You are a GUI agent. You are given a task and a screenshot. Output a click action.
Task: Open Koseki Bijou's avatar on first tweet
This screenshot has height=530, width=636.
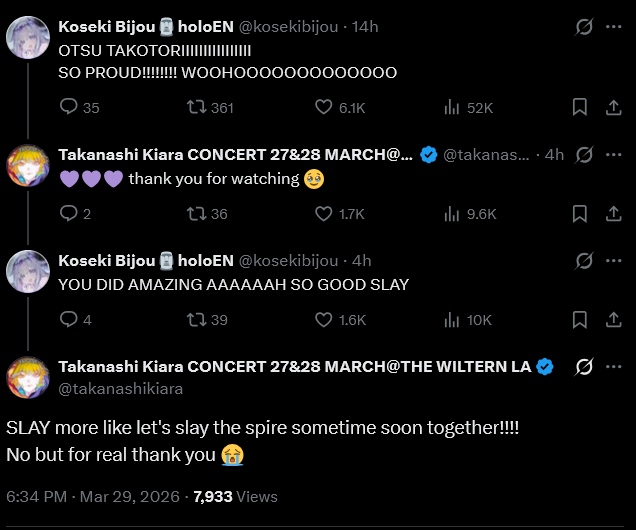pos(28,37)
